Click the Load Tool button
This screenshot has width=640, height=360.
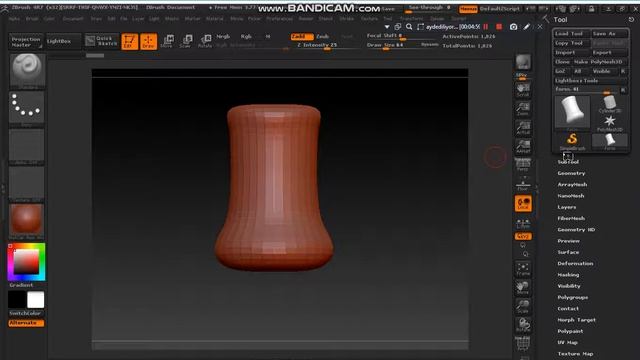click(571, 33)
